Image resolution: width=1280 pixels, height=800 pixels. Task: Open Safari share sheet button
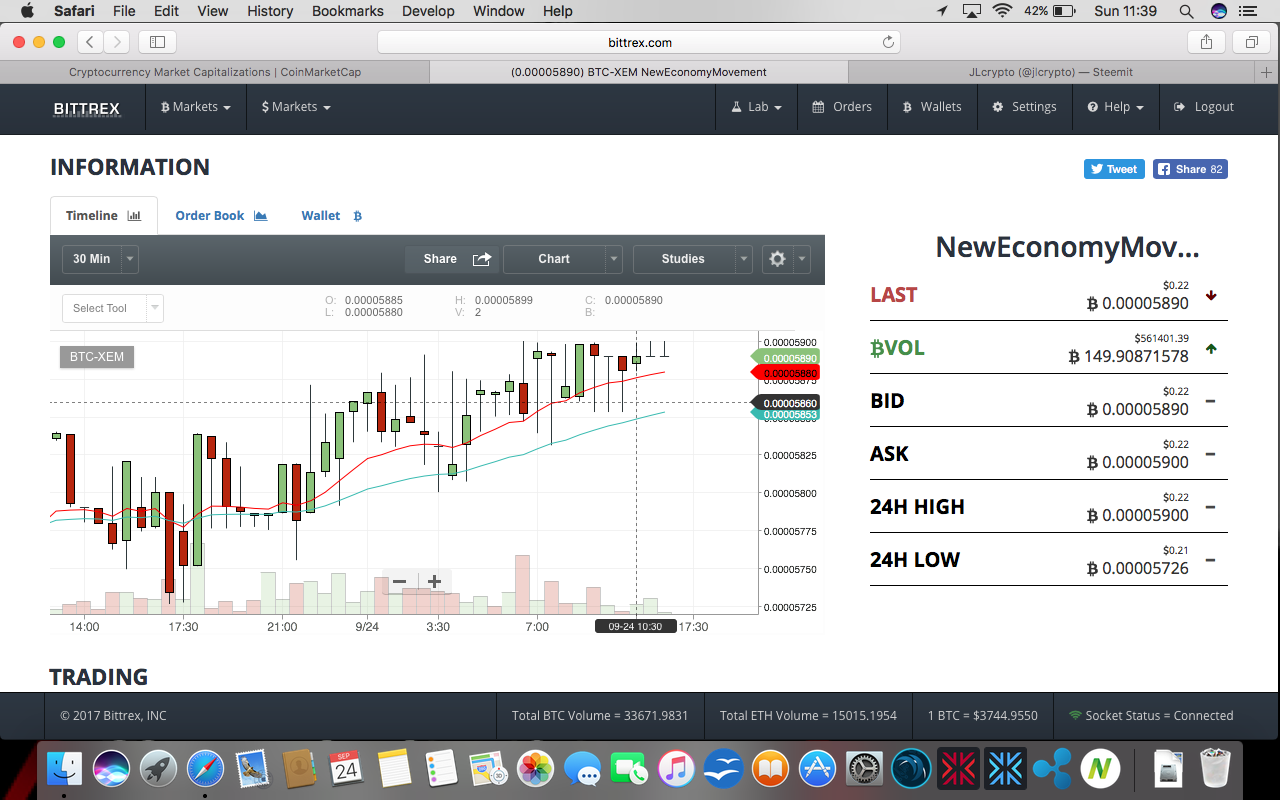tap(1206, 42)
